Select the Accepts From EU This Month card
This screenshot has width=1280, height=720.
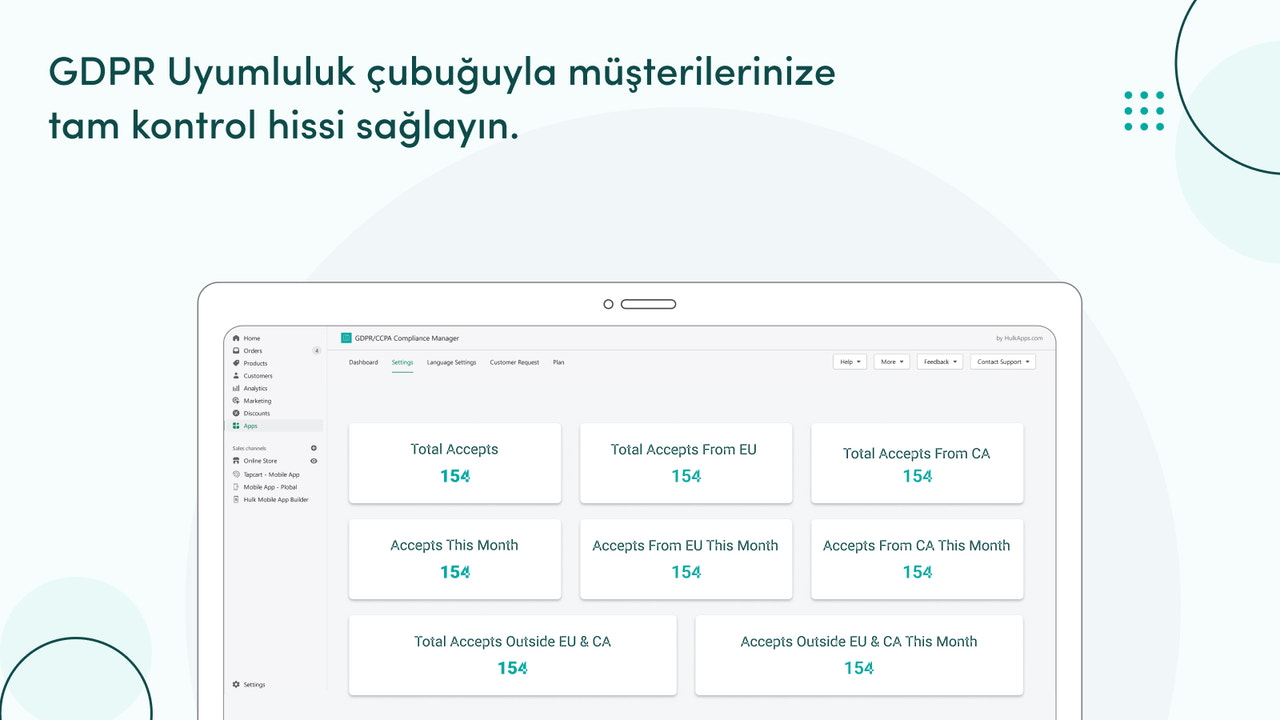click(x=686, y=559)
